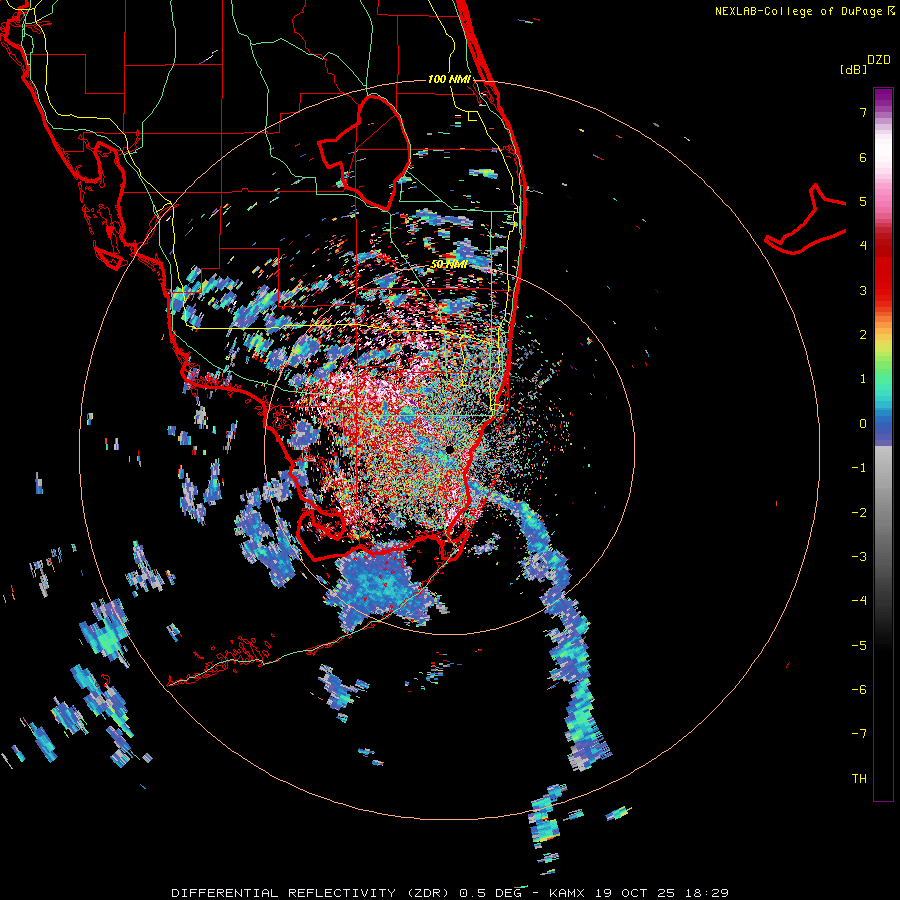
Task: Click the -7 value on color scale
Action: (859, 734)
